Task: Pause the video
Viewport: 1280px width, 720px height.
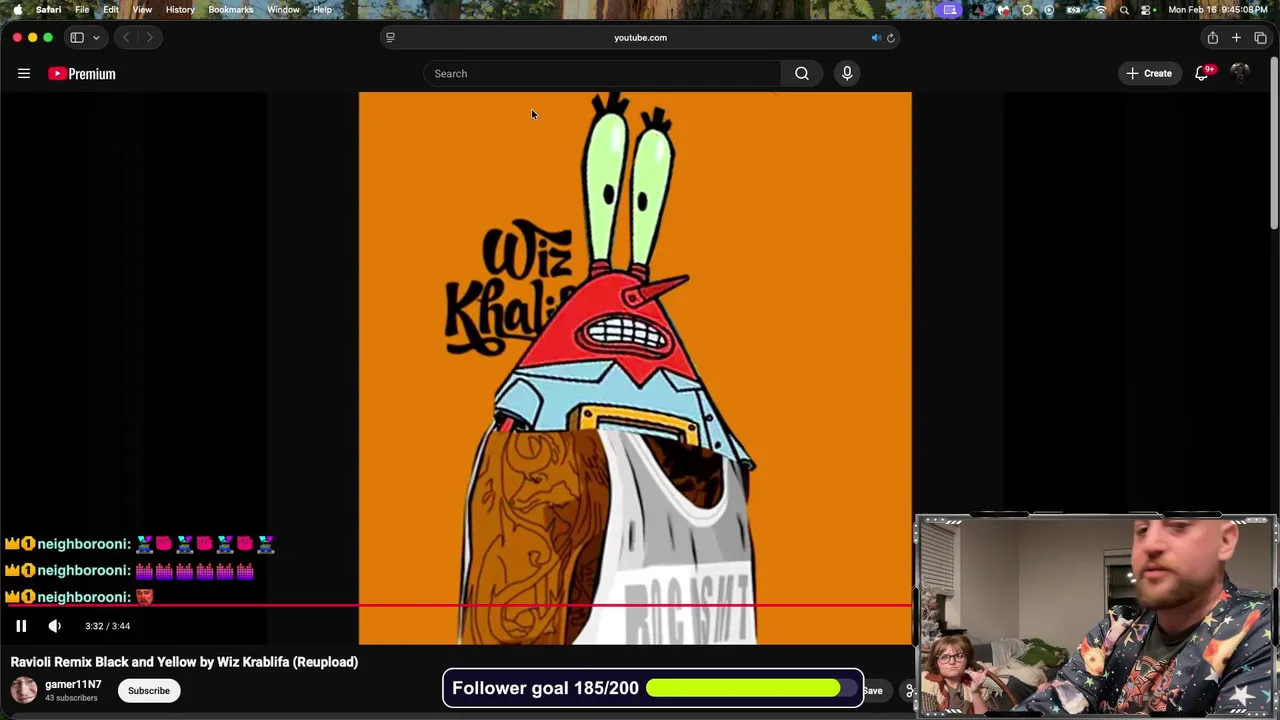Action: point(21,626)
